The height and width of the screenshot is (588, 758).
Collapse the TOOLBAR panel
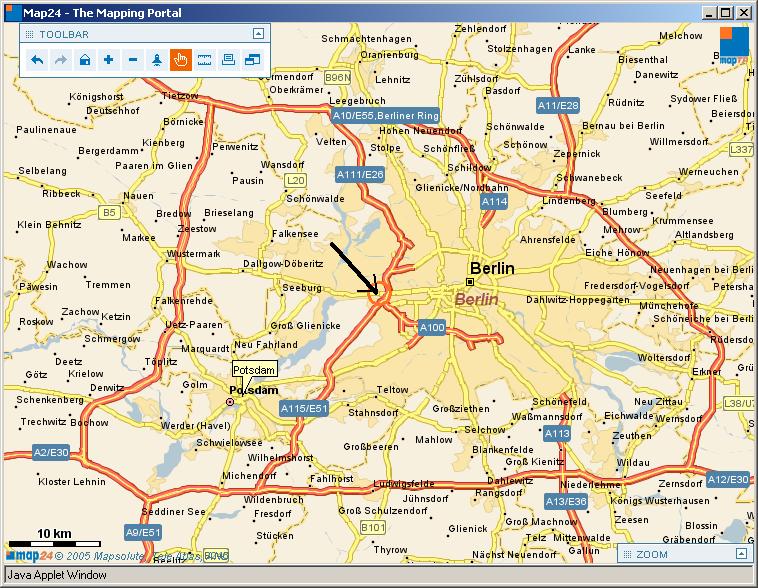257,33
